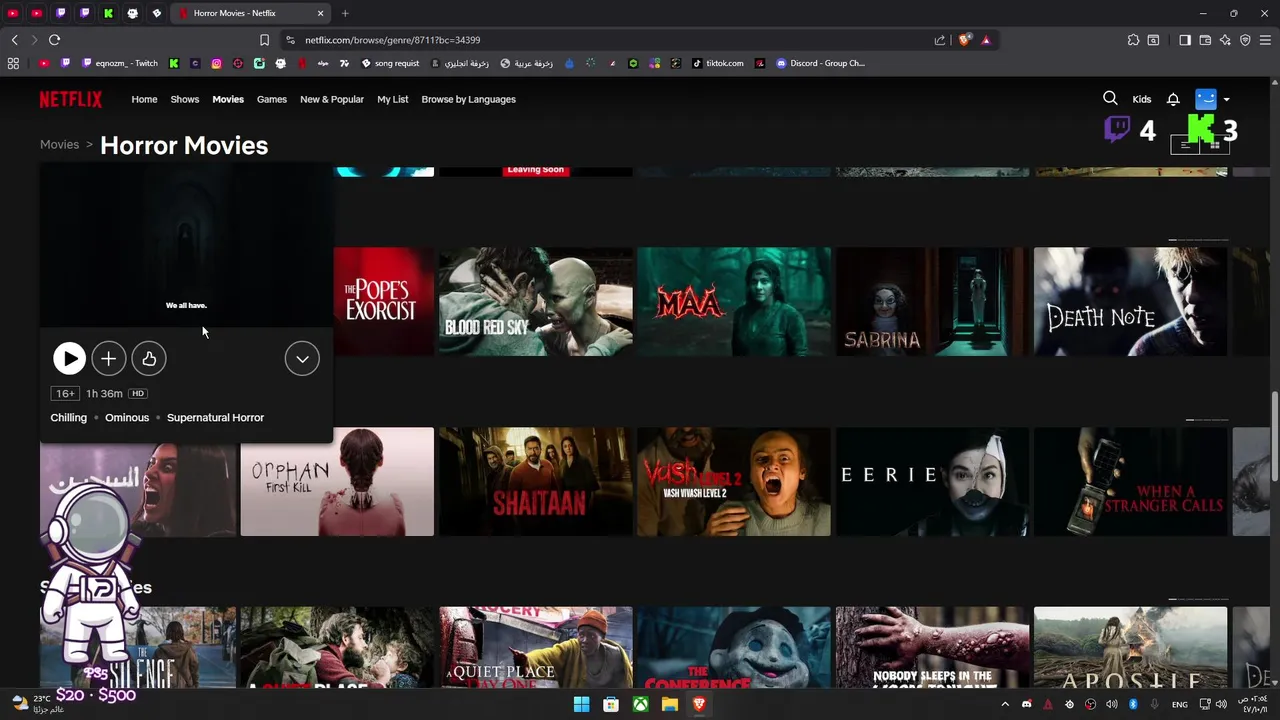Open the Death Note thumbnail
1280x720 pixels.
(1130, 301)
